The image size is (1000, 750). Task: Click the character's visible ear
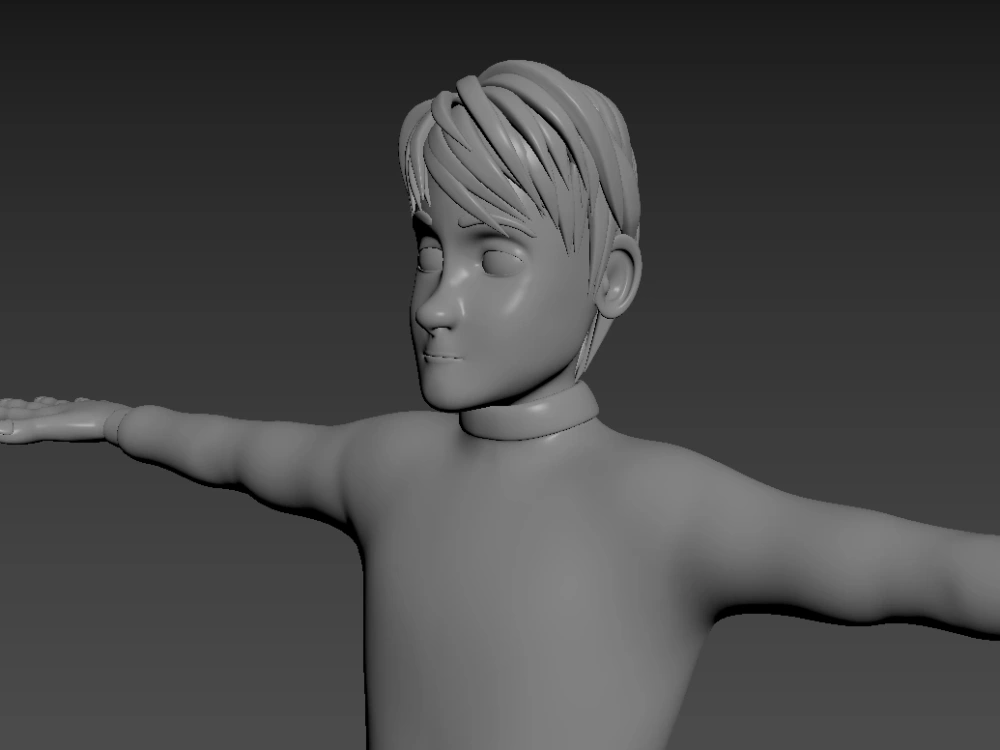coord(619,276)
